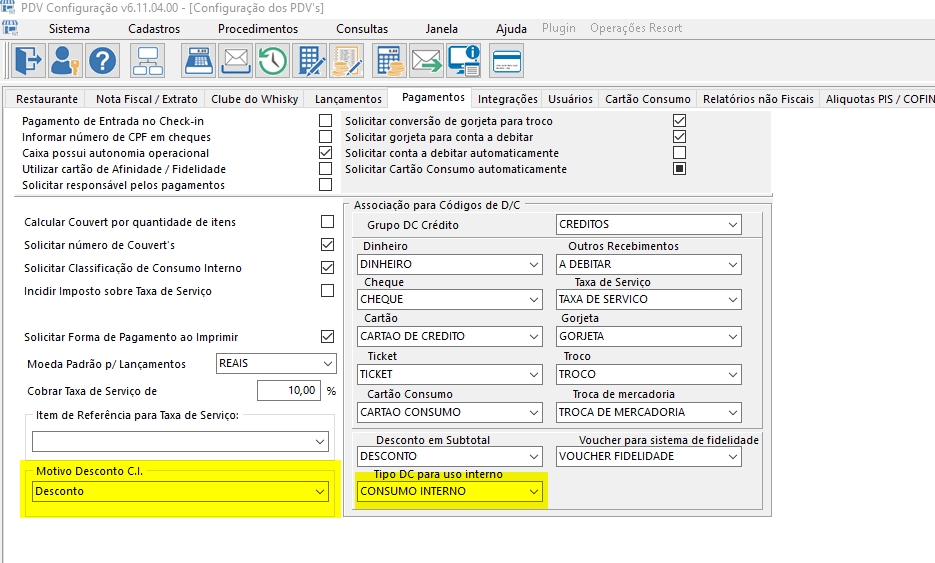Expand Item de Referência para Taxa dropdown
Image resolution: width=935 pixels, height=563 pixels.
click(180, 441)
